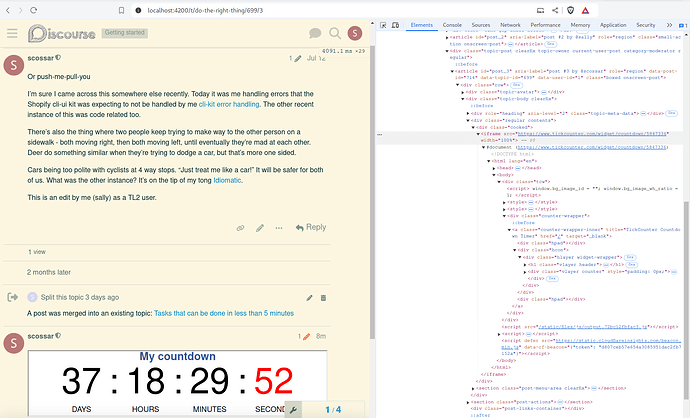
Task: Open the cast media icon in toolbar
Action: [540, 10]
